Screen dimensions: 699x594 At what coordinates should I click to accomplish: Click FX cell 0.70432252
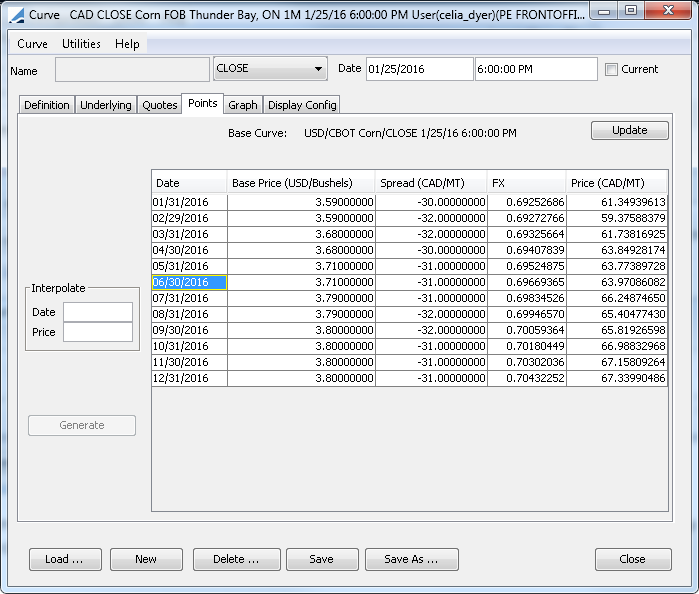pyautogui.click(x=526, y=378)
